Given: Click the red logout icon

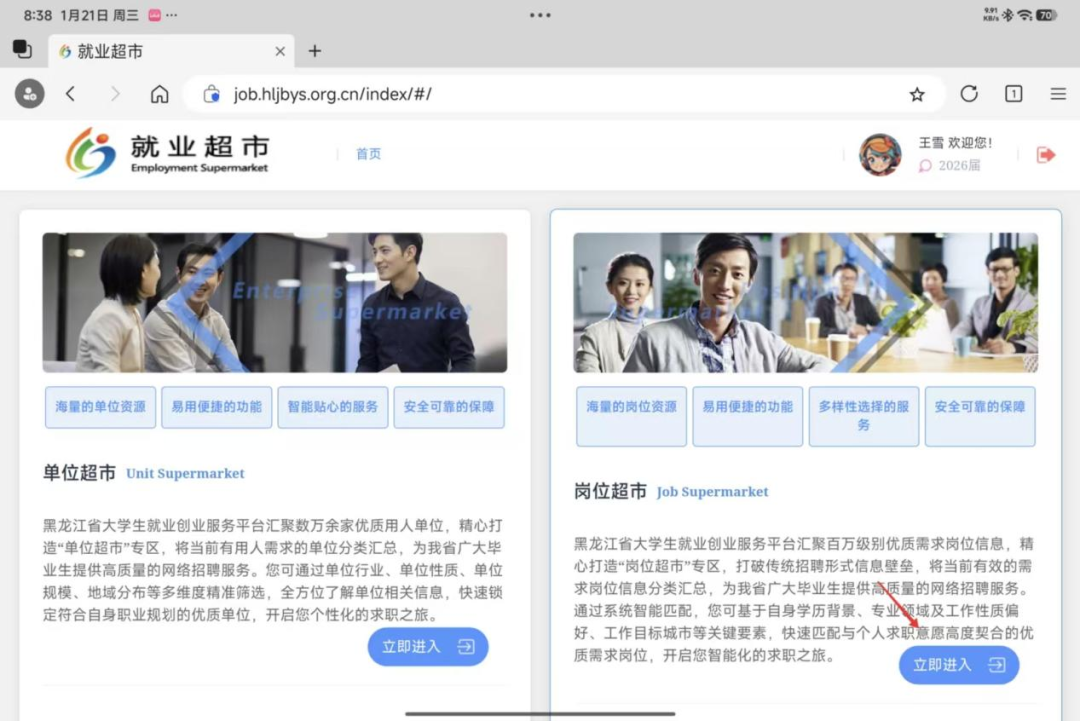Looking at the screenshot, I should click(1046, 154).
